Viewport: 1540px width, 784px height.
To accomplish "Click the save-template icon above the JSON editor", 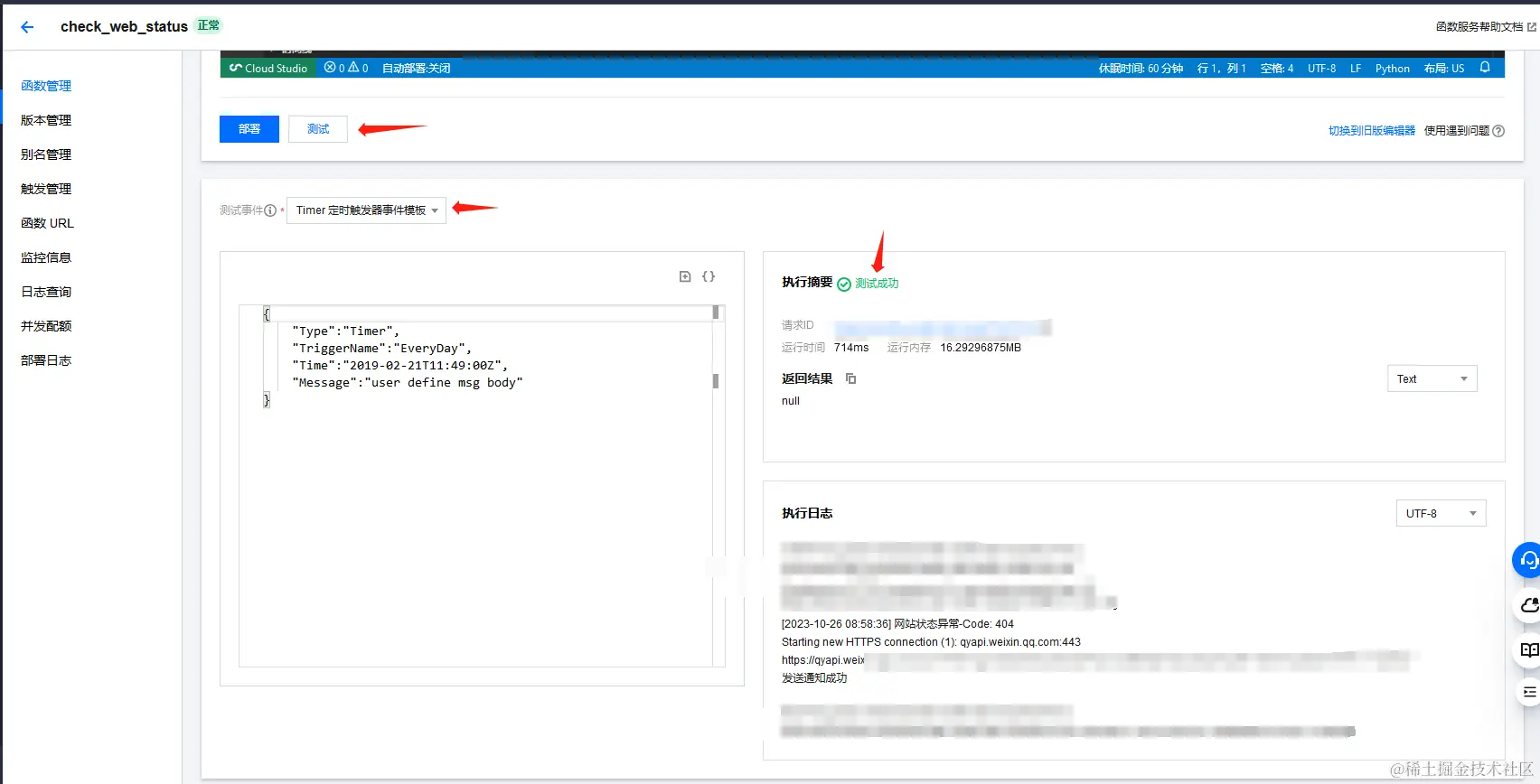I will [685, 276].
